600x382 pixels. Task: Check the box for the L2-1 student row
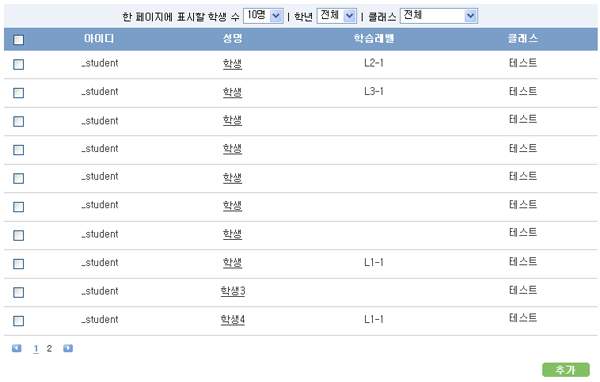[18, 64]
